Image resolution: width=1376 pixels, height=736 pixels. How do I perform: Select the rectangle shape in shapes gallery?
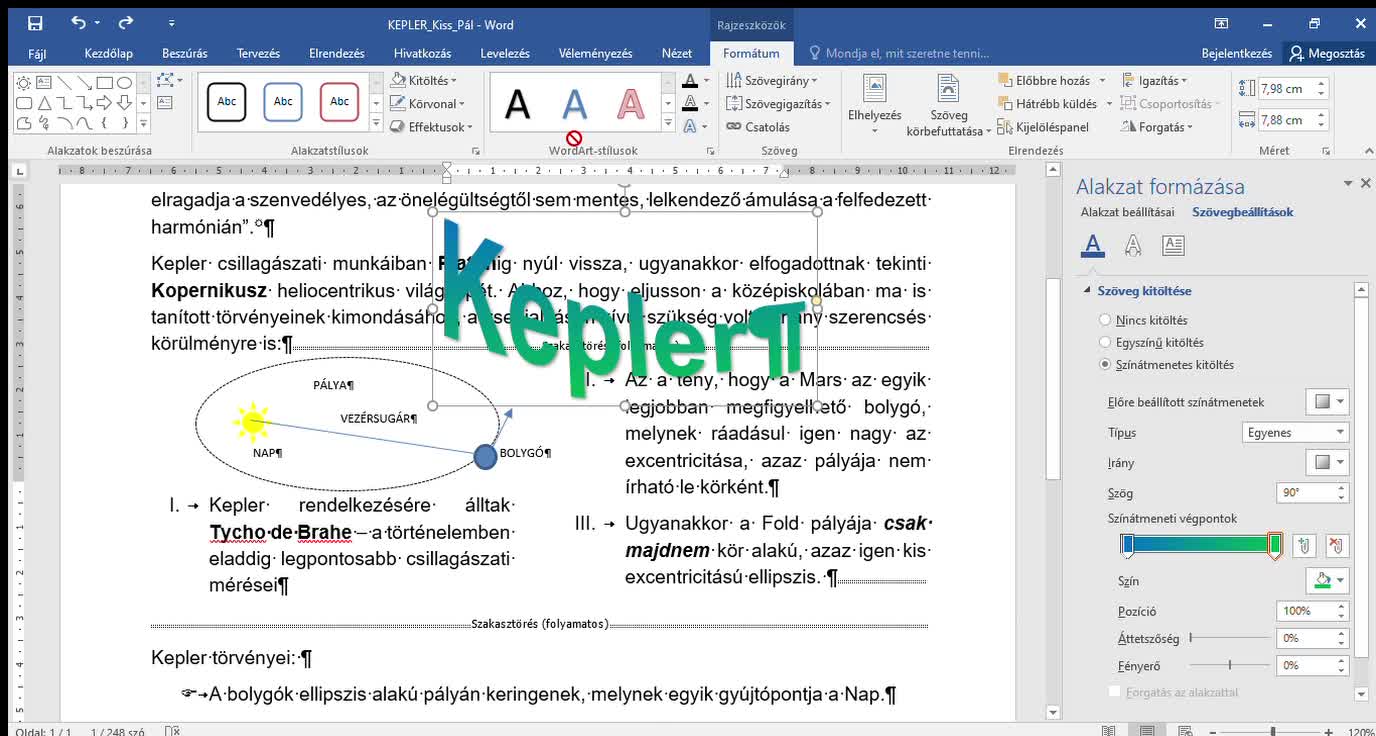click(103, 83)
